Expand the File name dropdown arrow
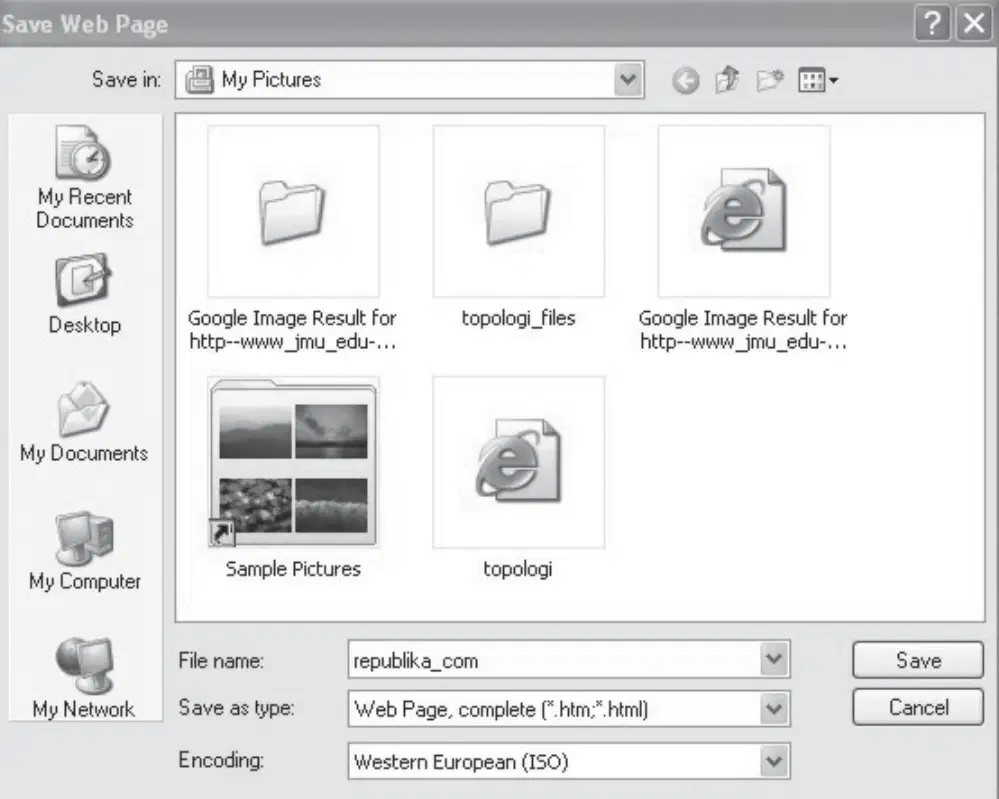 (x=774, y=659)
